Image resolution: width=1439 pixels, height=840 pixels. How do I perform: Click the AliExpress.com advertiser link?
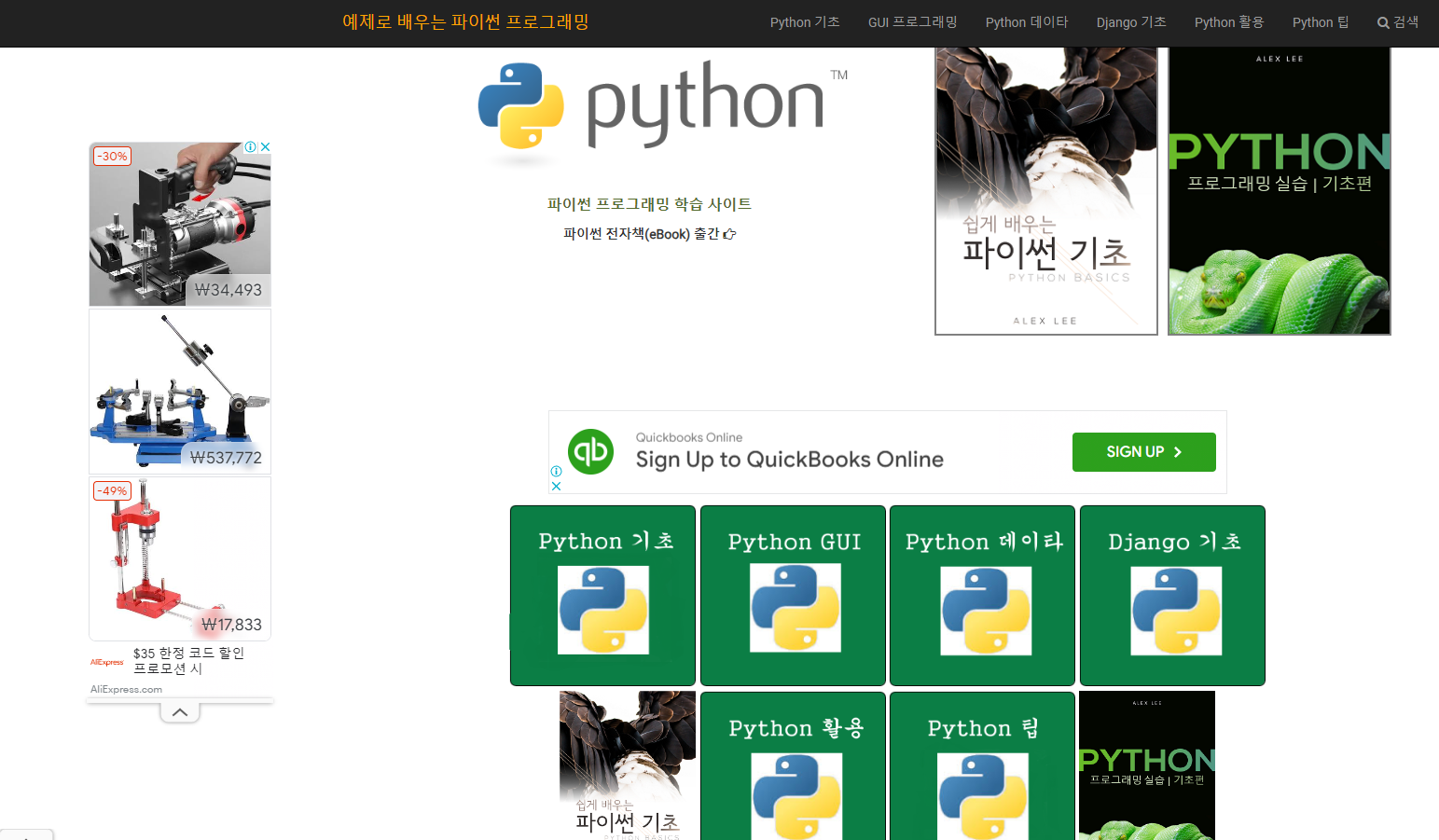(x=126, y=690)
